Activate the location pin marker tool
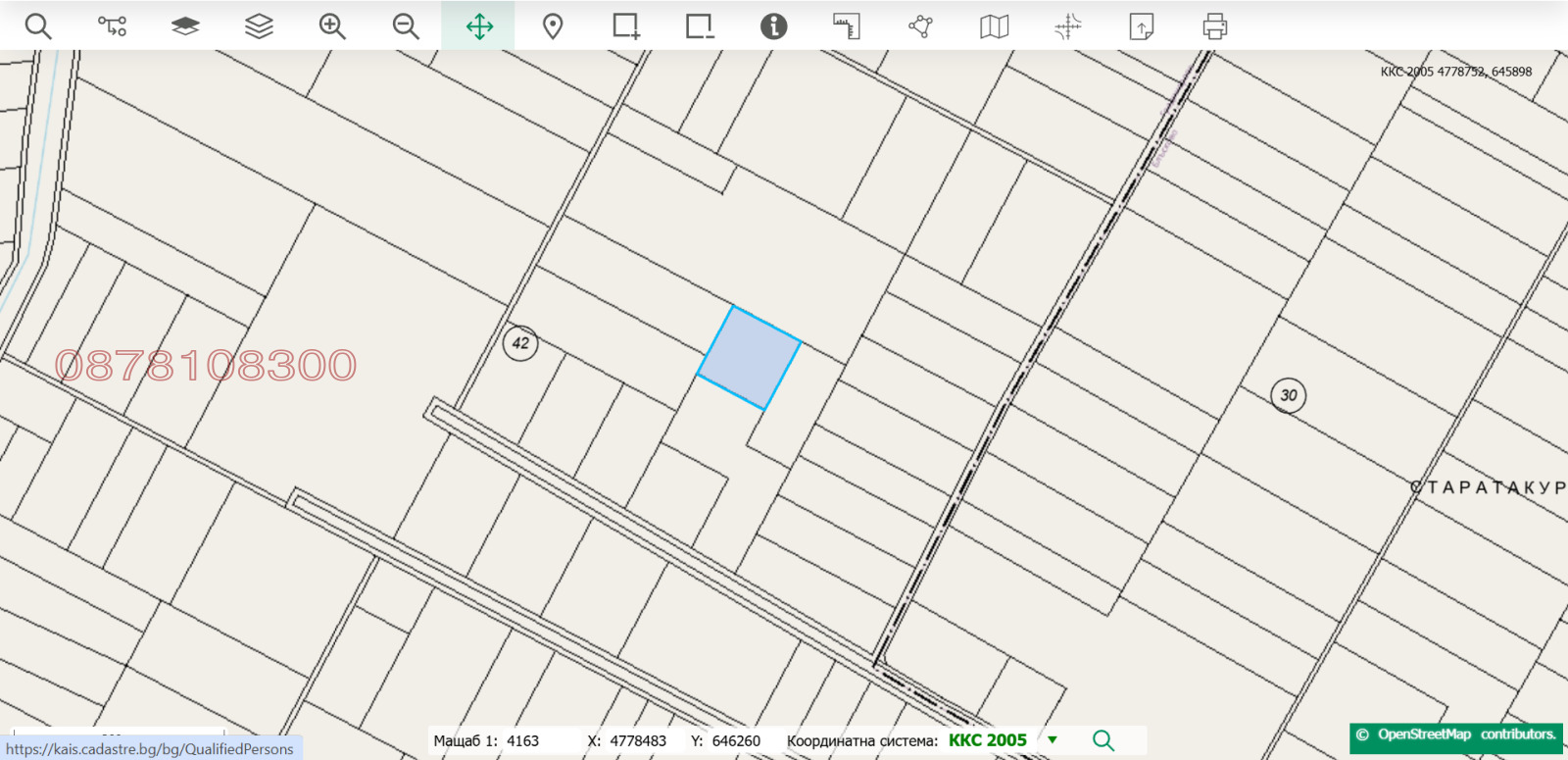Image resolution: width=1568 pixels, height=760 pixels. click(553, 26)
